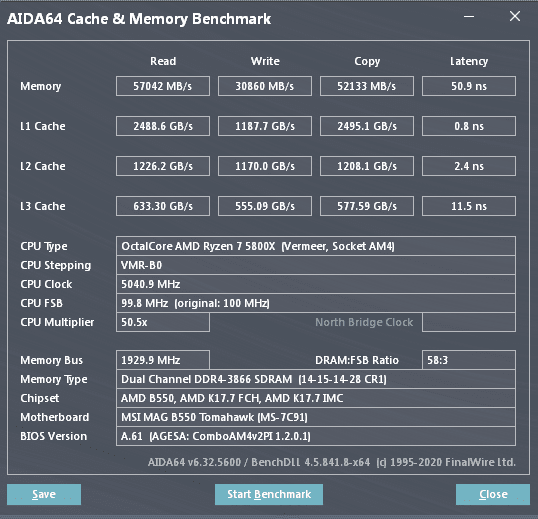Select Memory Latency value 50.9 ns
Screen dimensions: 538x519
click(x=469, y=86)
